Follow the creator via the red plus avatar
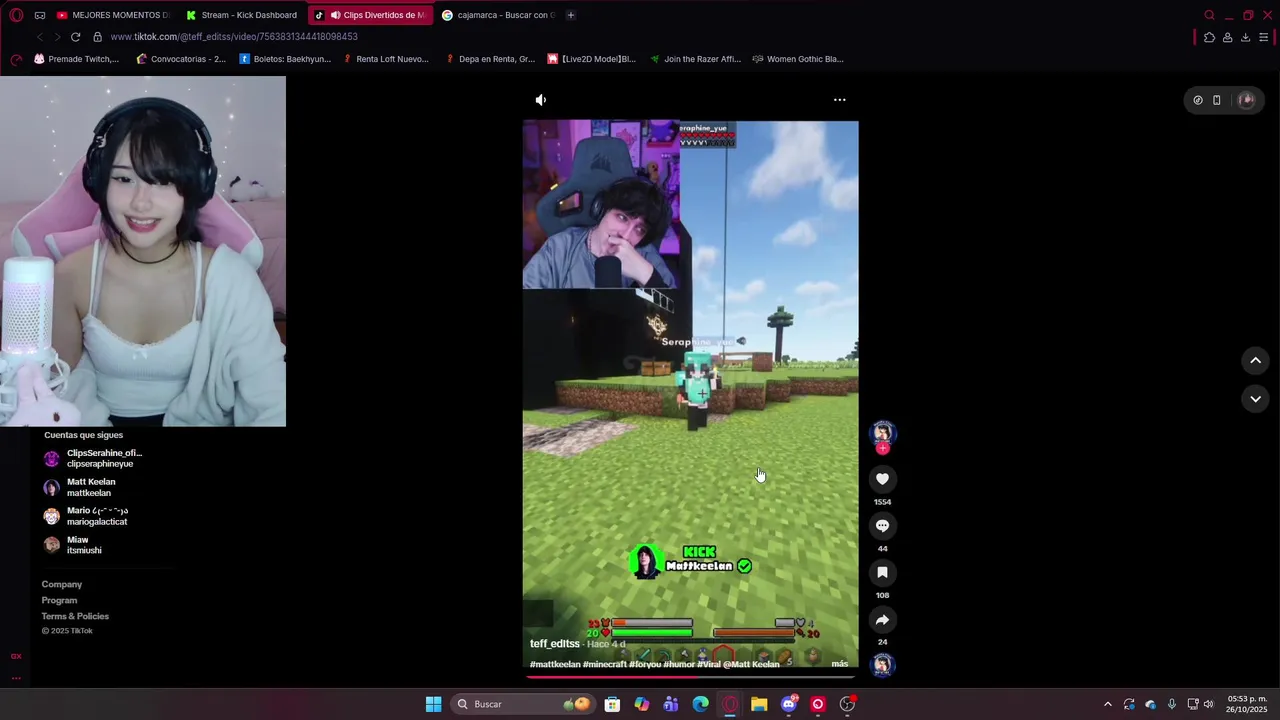The height and width of the screenshot is (720, 1280). pyautogui.click(x=882, y=448)
